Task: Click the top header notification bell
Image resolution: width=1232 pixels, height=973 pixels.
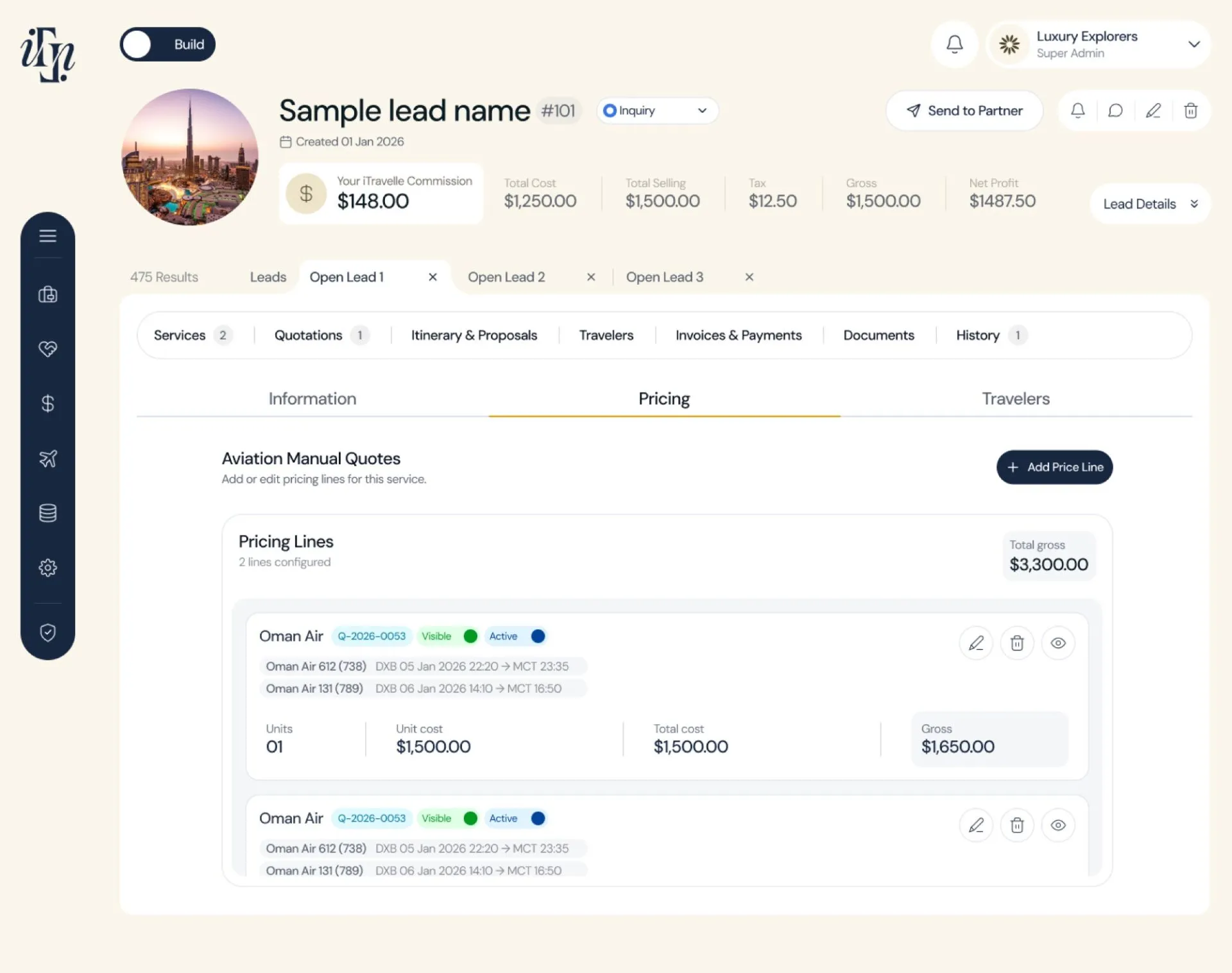Action: pyautogui.click(x=955, y=44)
